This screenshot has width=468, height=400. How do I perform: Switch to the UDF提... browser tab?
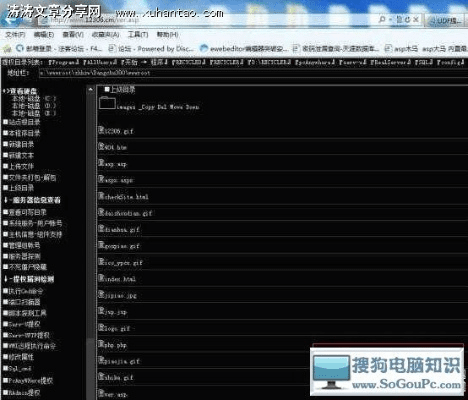[x=445, y=21]
